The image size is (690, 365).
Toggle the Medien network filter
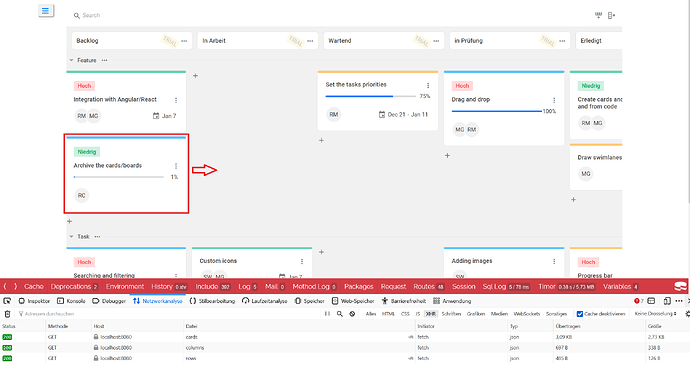499,314
